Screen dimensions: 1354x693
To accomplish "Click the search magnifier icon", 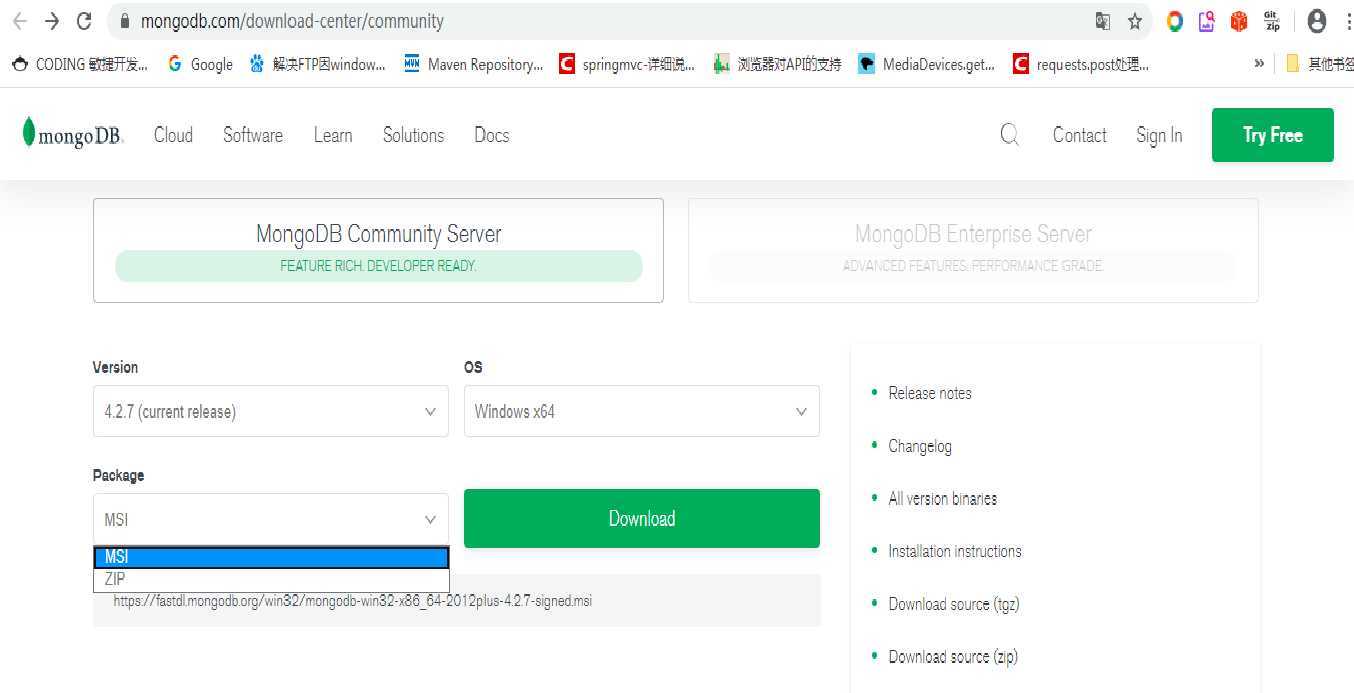I will tap(1010, 135).
